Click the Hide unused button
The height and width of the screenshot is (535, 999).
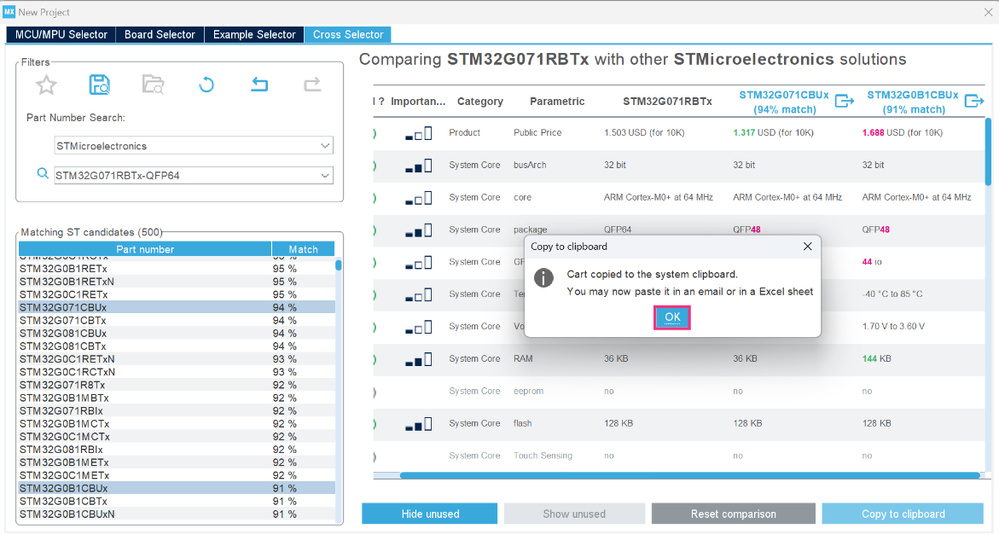(x=430, y=513)
